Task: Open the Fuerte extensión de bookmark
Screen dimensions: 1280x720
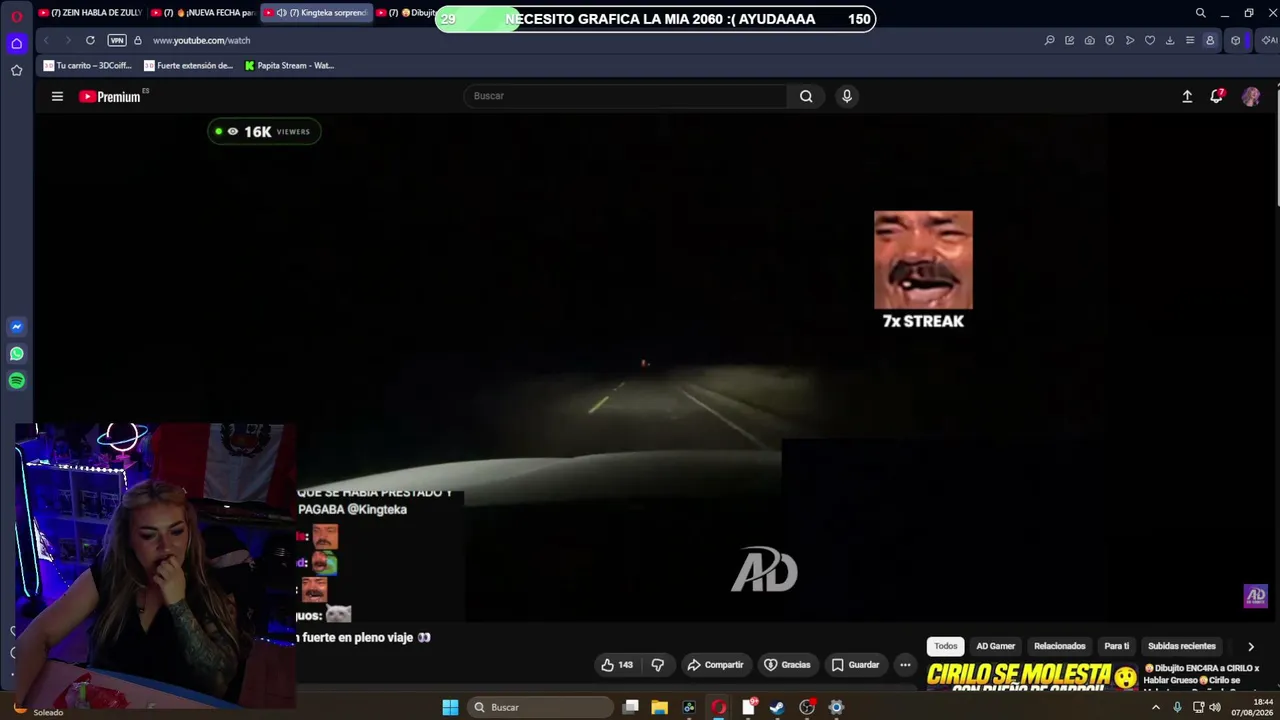Action: coord(188,66)
